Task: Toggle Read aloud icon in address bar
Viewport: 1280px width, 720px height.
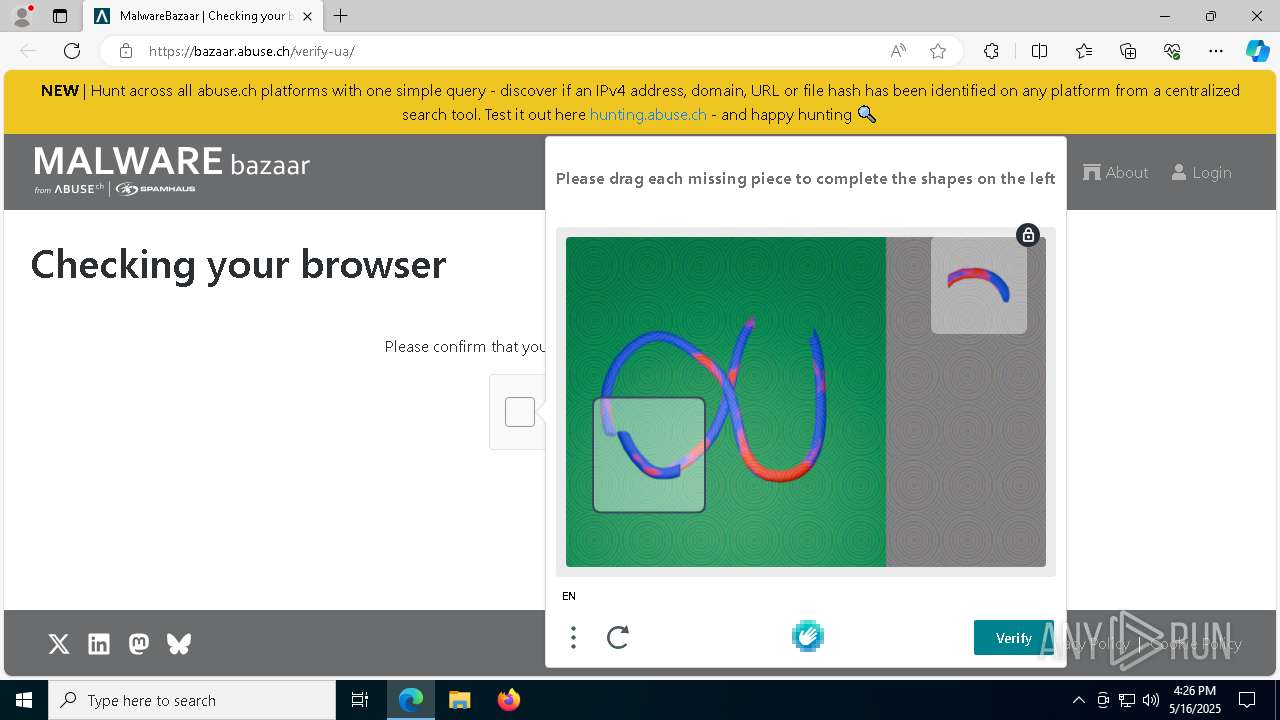Action: [898, 51]
